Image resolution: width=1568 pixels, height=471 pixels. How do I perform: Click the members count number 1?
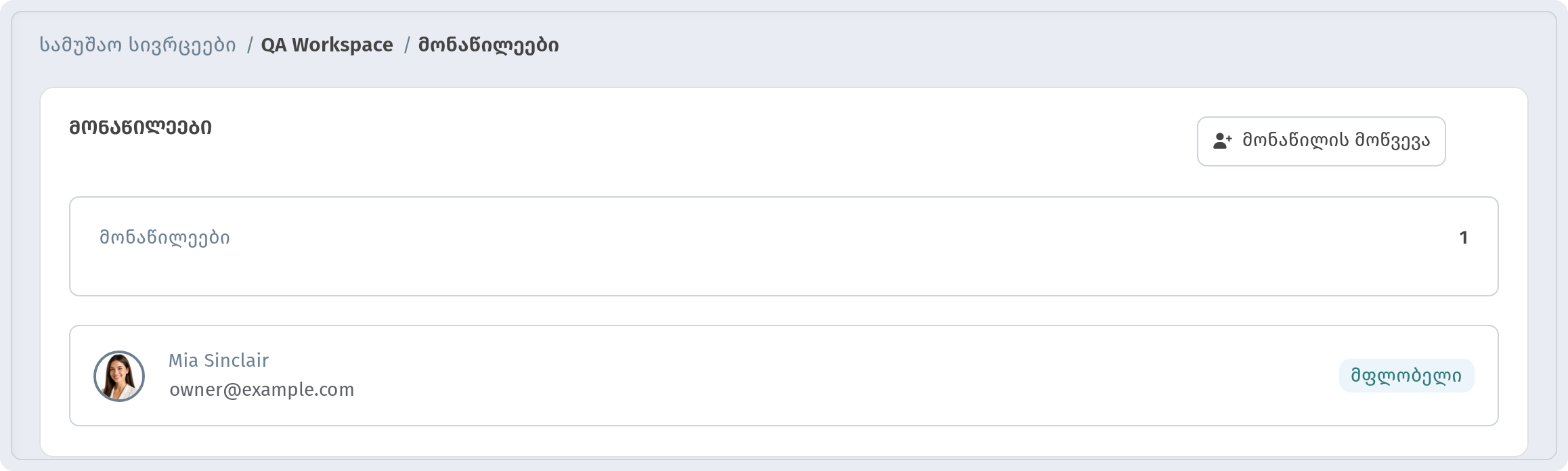pyautogui.click(x=1463, y=238)
